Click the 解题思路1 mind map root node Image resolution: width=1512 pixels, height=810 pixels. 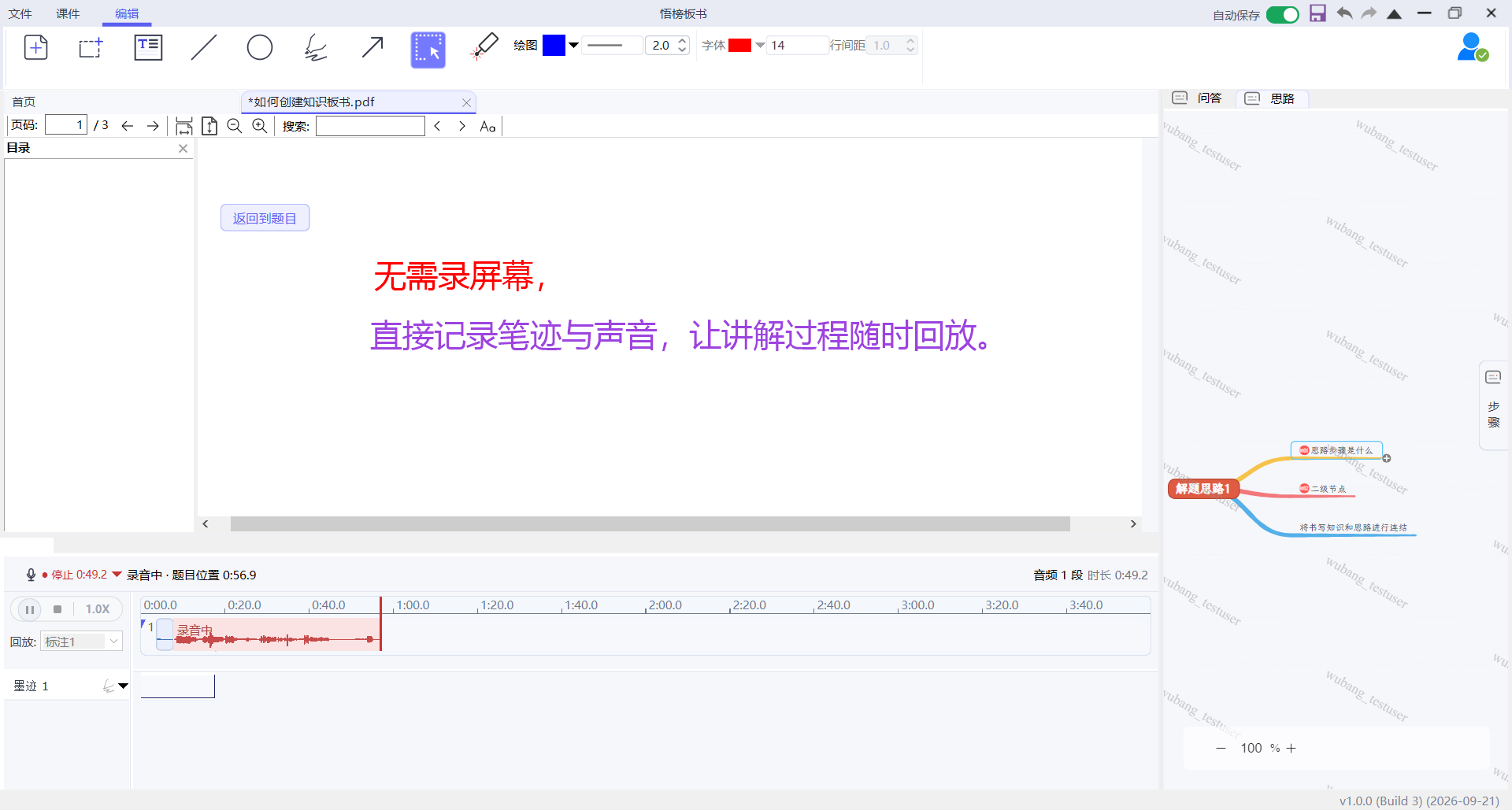[x=1203, y=489]
